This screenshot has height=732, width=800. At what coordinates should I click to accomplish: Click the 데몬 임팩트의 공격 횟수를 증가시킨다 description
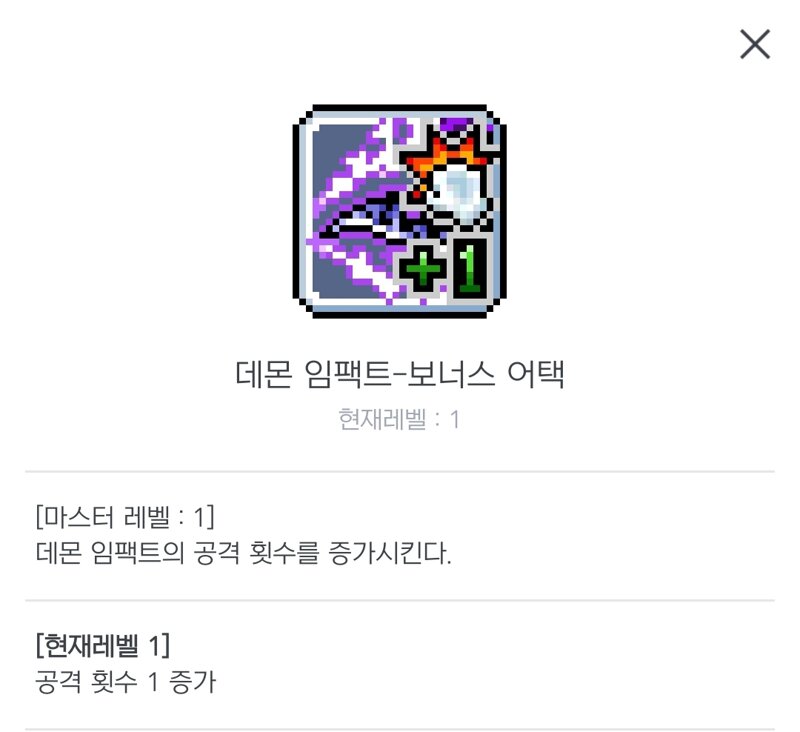[x=243, y=553]
